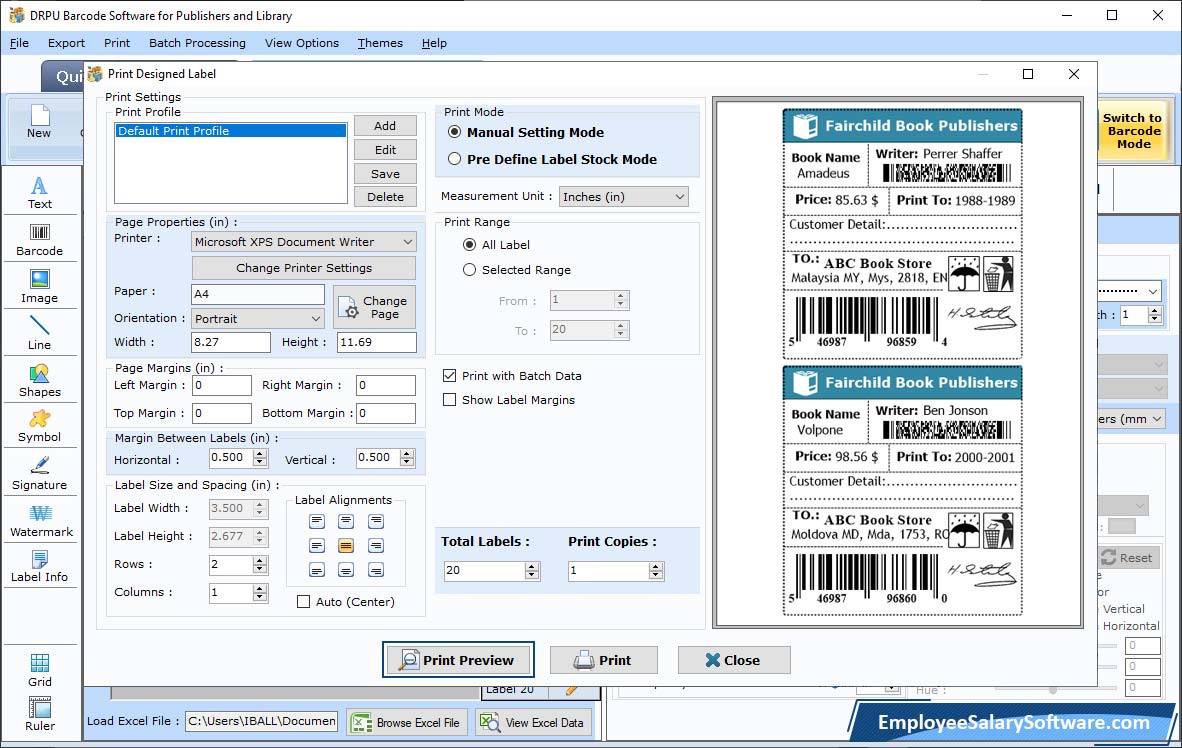Set label alignment to bottom-left

pos(317,570)
